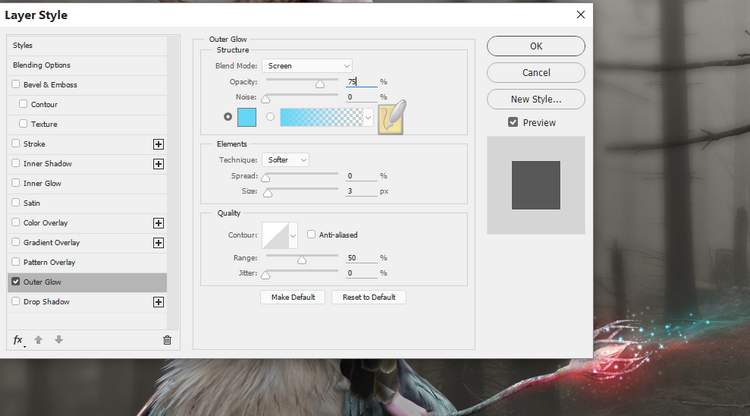The height and width of the screenshot is (416, 750).
Task: Click the Noise slider handle
Action: pyautogui.click(x=266, y=99)
